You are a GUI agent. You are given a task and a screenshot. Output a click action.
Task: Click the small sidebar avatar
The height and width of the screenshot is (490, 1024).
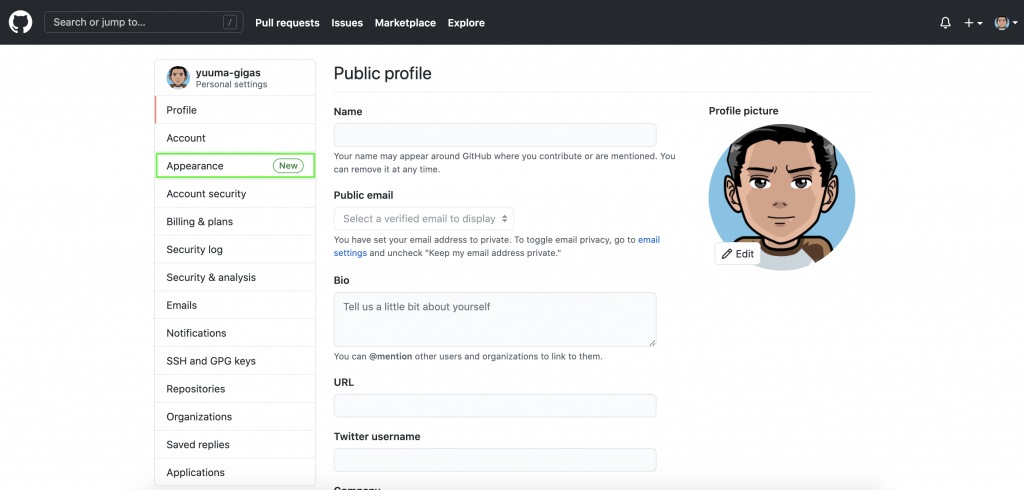tap(178, 78)
